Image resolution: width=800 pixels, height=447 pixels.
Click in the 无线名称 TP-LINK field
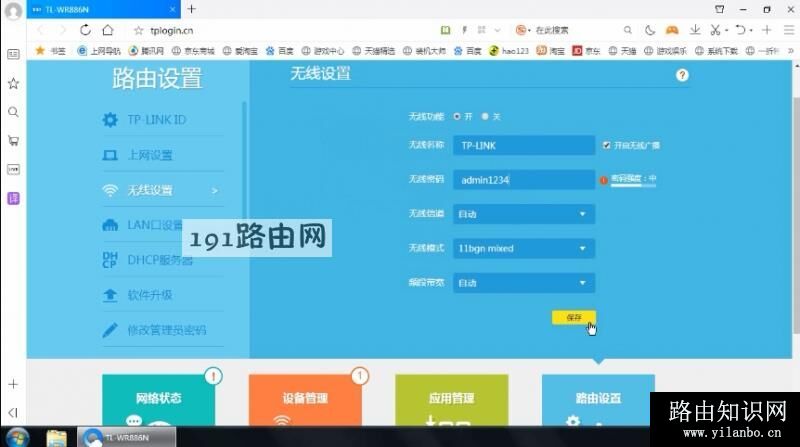click(x=524, y=145)
